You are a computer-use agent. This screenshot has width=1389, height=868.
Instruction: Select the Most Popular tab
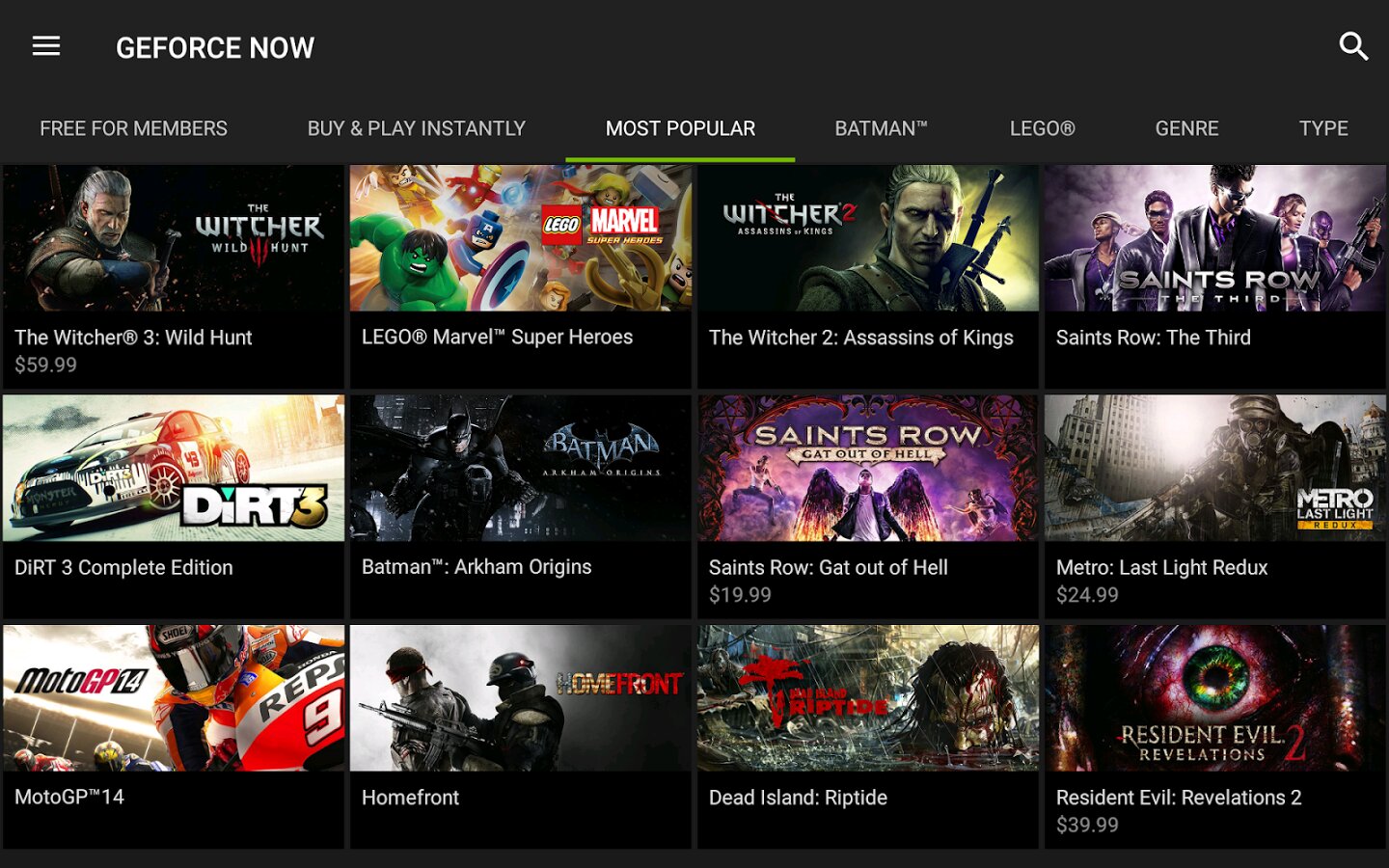(x=680, y=128)
